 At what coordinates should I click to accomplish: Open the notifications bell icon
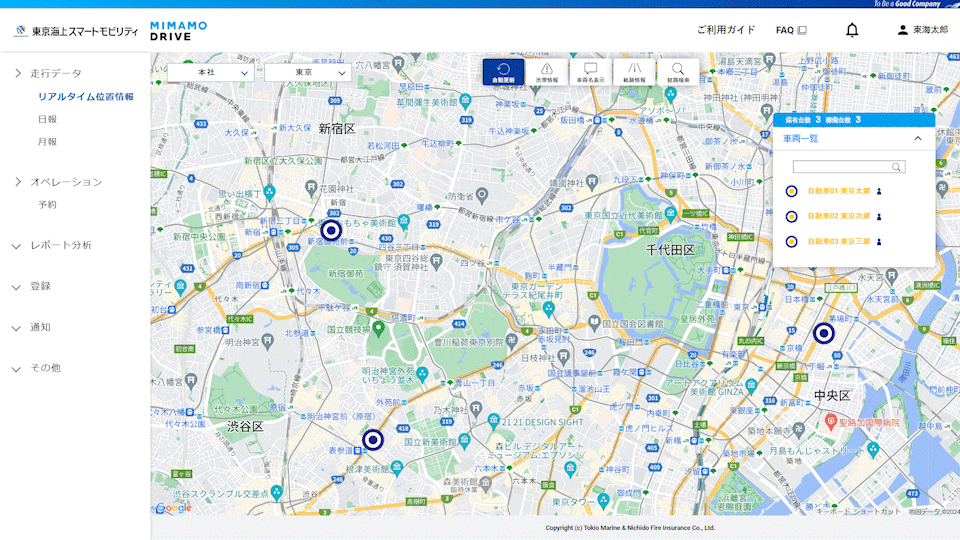point(852,30)
